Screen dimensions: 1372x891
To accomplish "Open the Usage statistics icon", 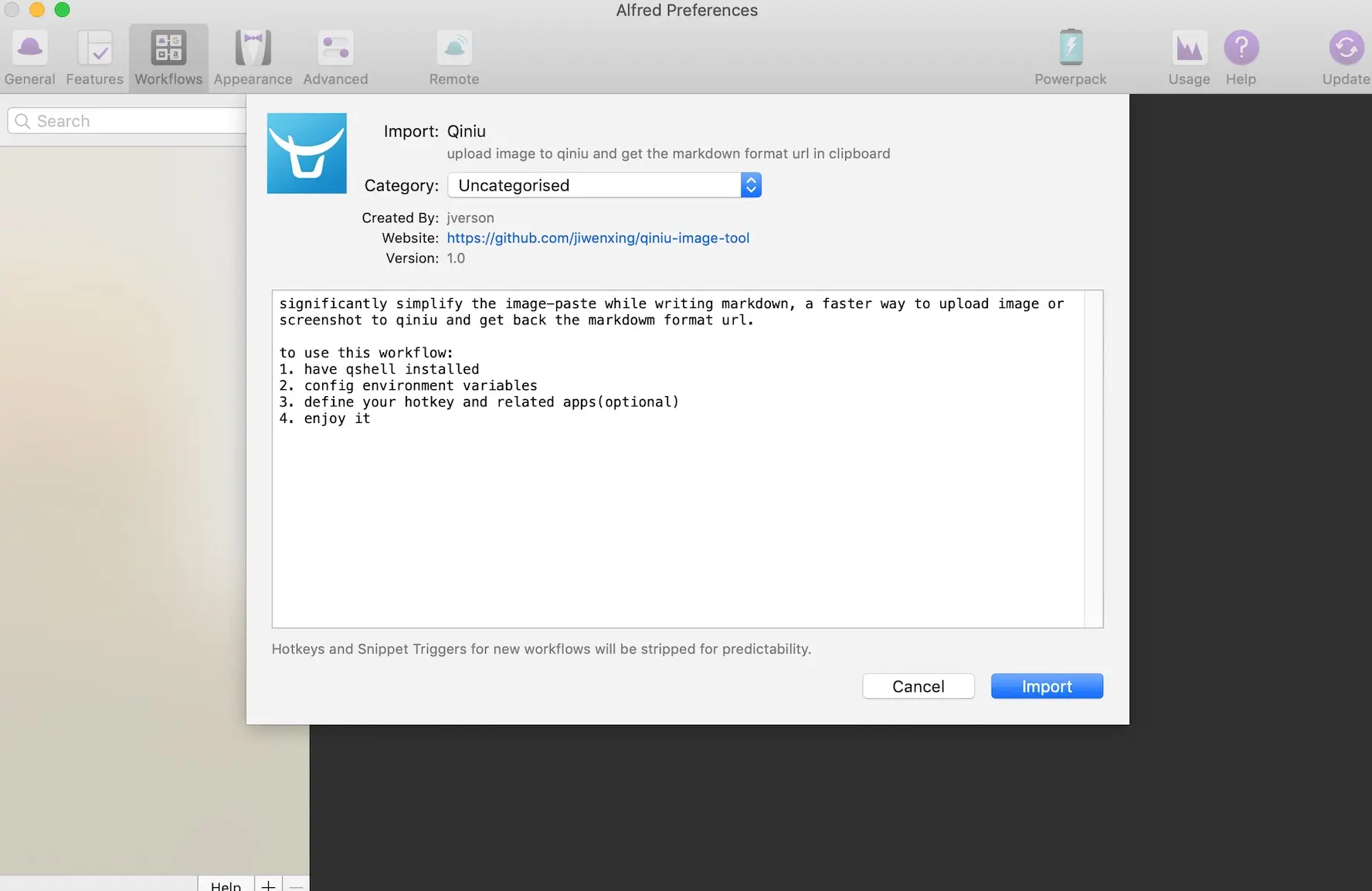I will (1189, 48).
